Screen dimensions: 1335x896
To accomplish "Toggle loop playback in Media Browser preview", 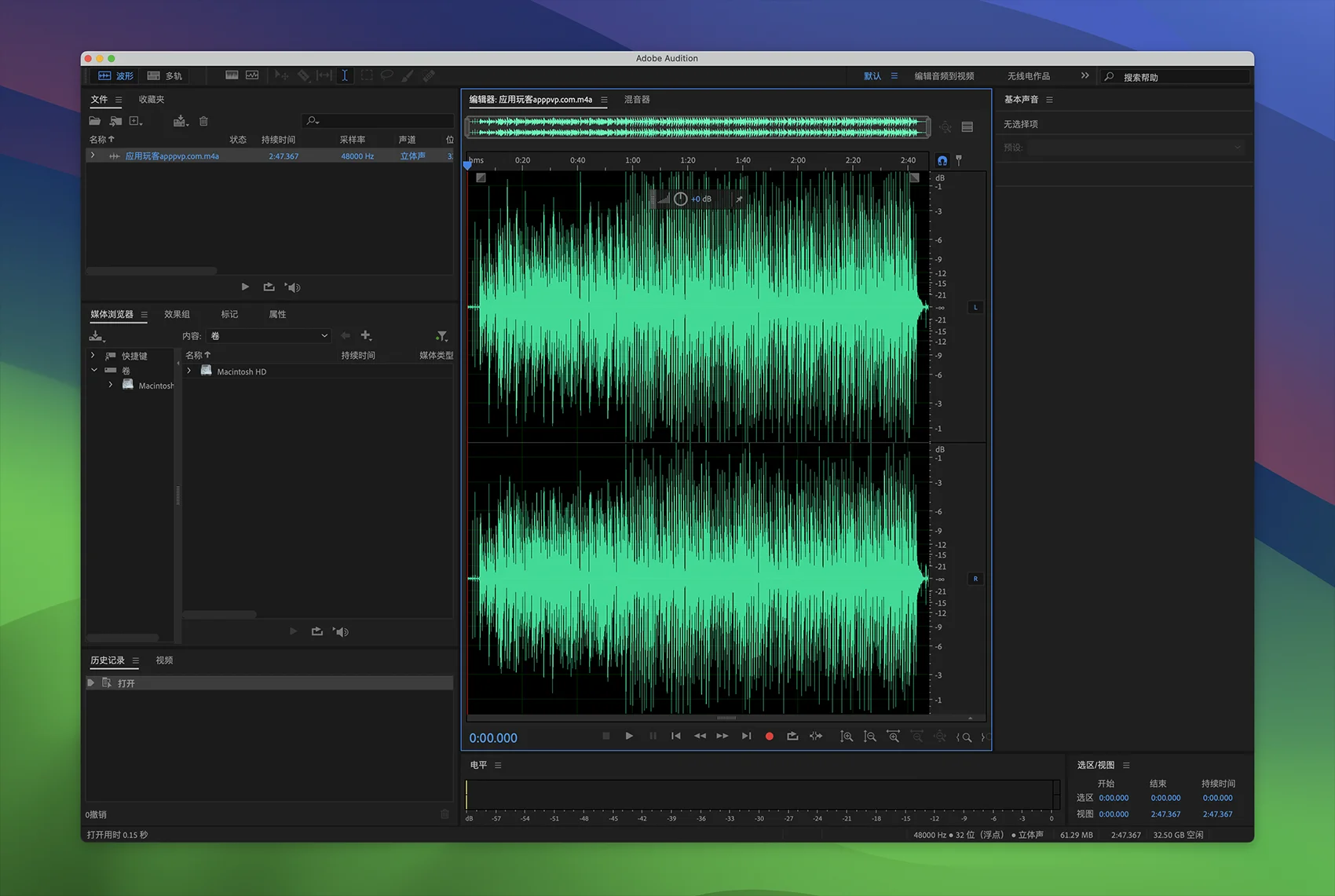I will [316, 631].
